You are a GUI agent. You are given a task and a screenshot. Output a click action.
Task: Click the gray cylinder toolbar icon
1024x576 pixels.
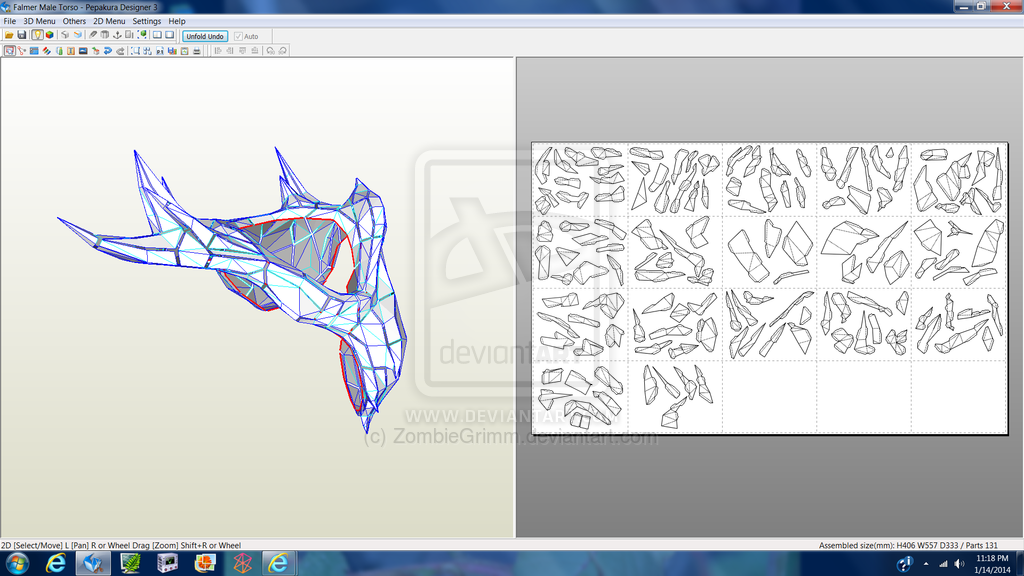click(104, 35)
